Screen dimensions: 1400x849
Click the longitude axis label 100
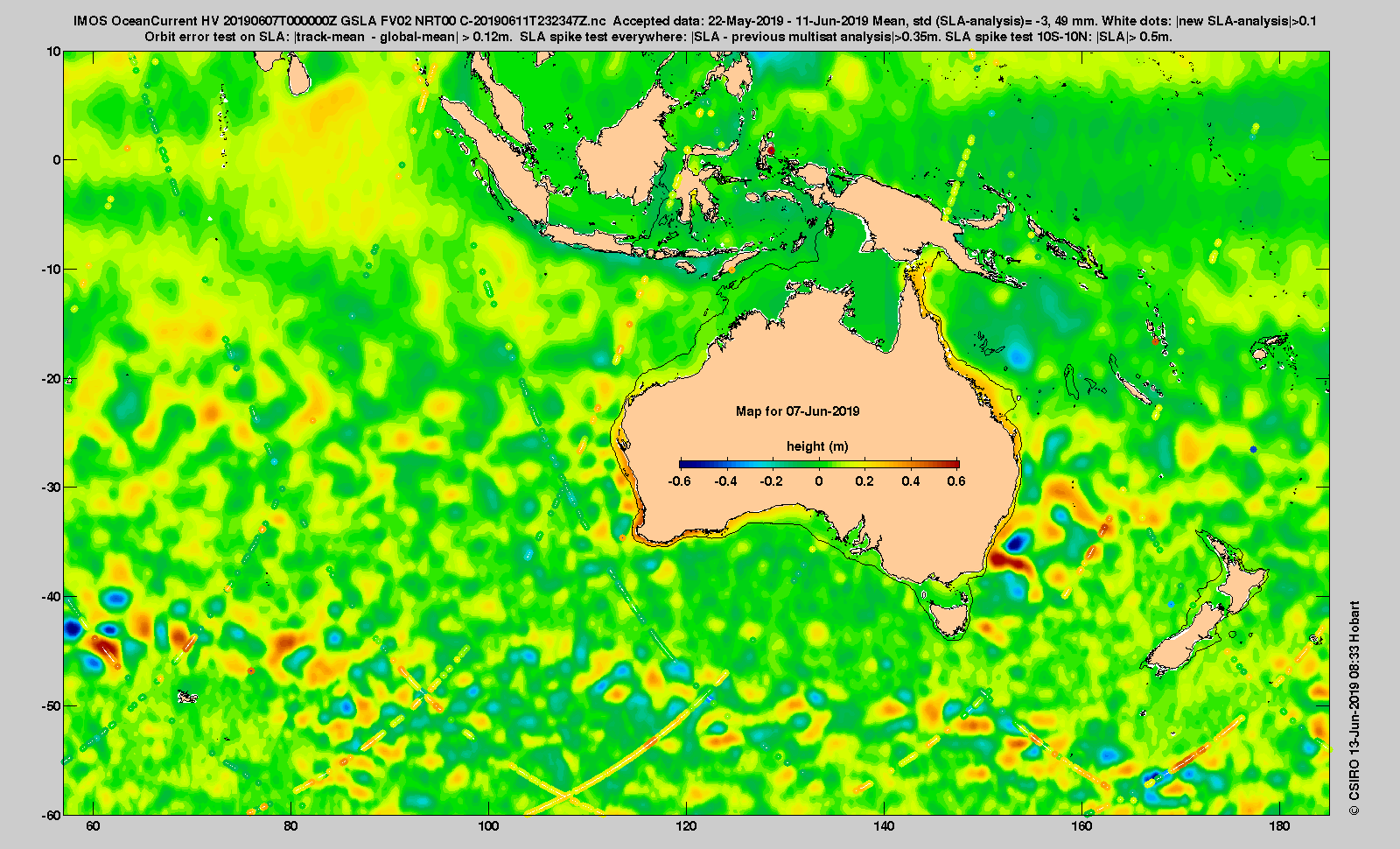coord(489,827)
